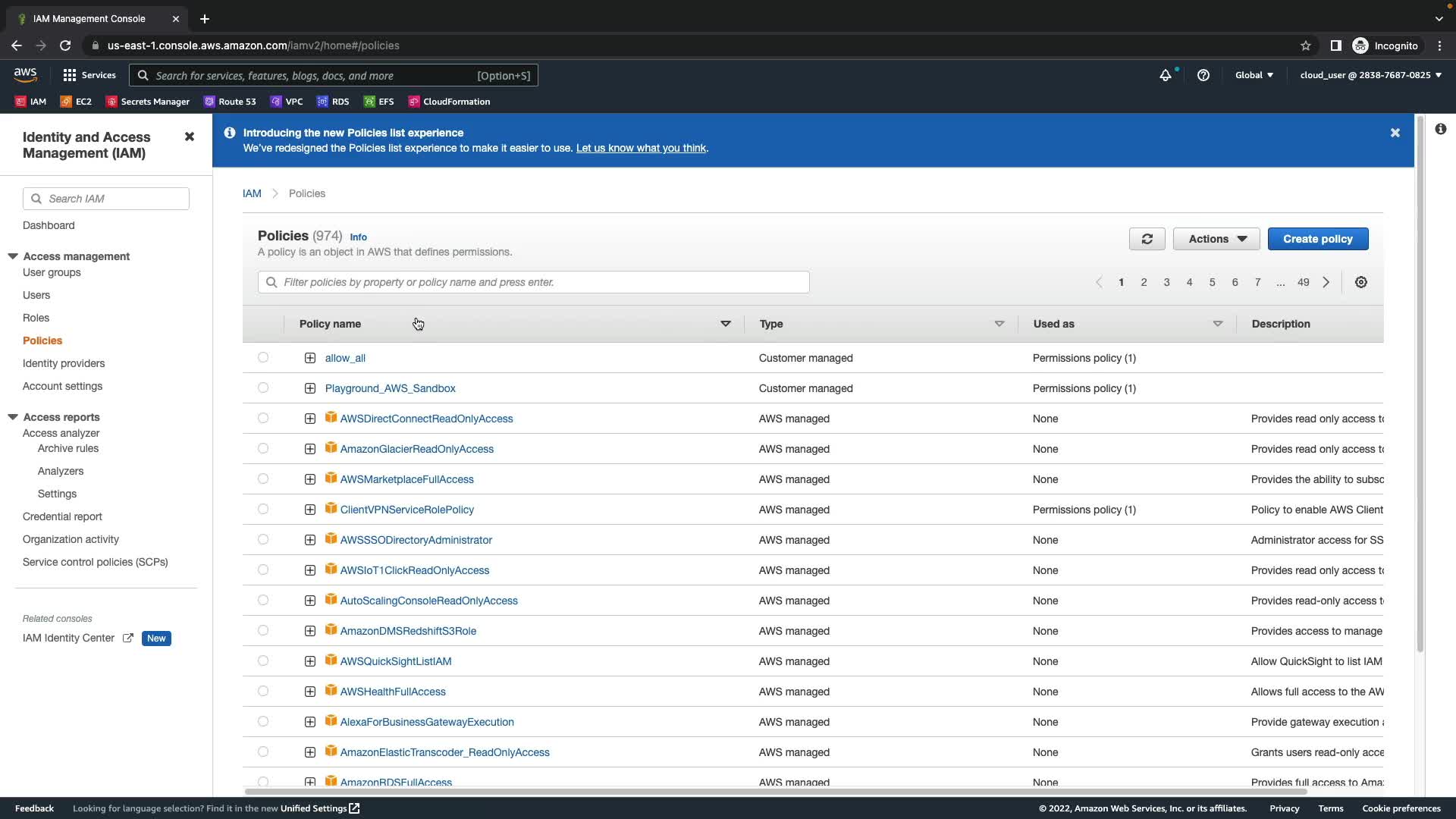Click the AWS support help icon
This screenshot has width=1456, height=819.
pyautogui.click(x=1203, y=75)
